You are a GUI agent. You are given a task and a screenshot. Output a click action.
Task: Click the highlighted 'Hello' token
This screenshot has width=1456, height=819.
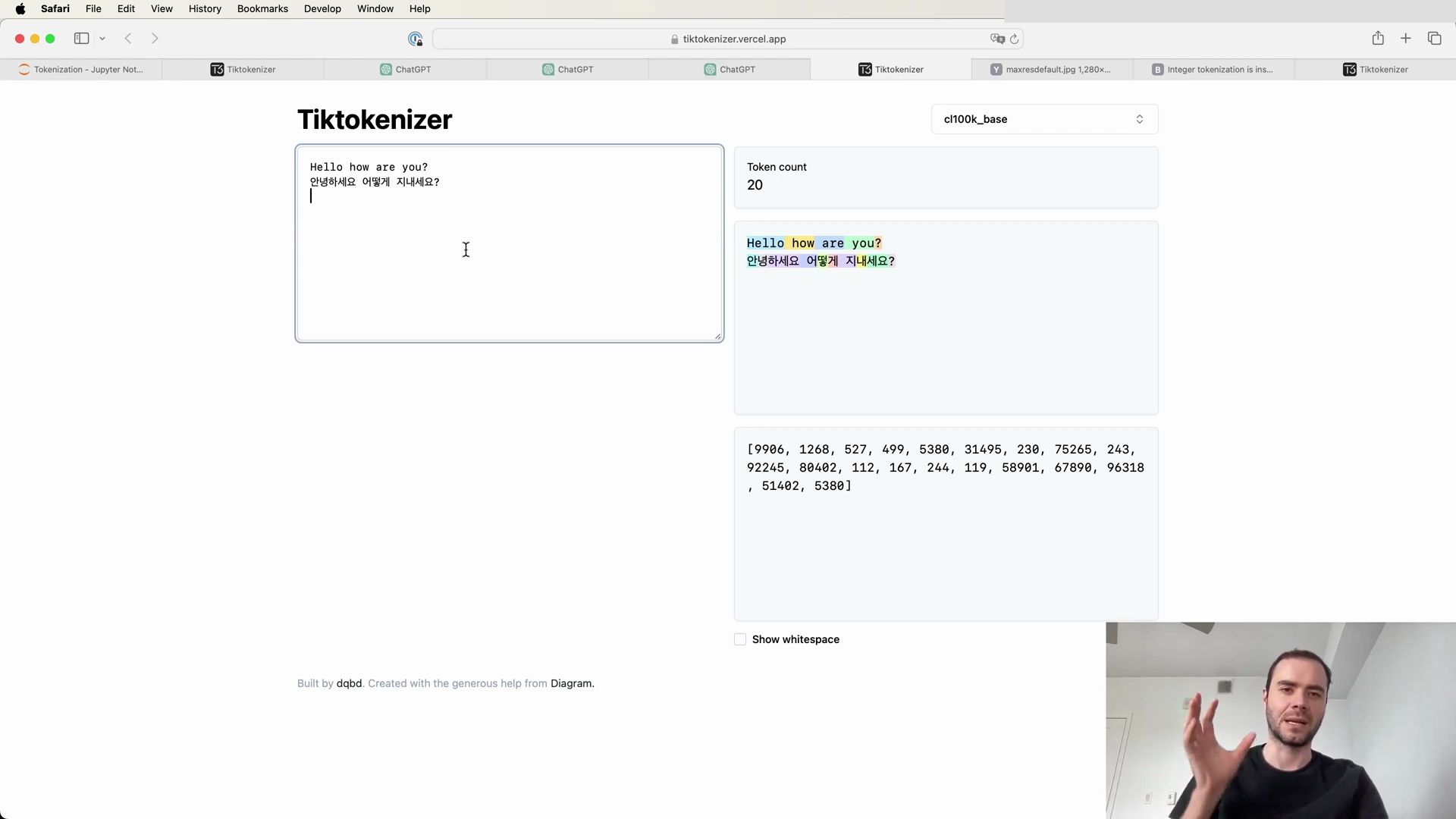pos(765,243)
